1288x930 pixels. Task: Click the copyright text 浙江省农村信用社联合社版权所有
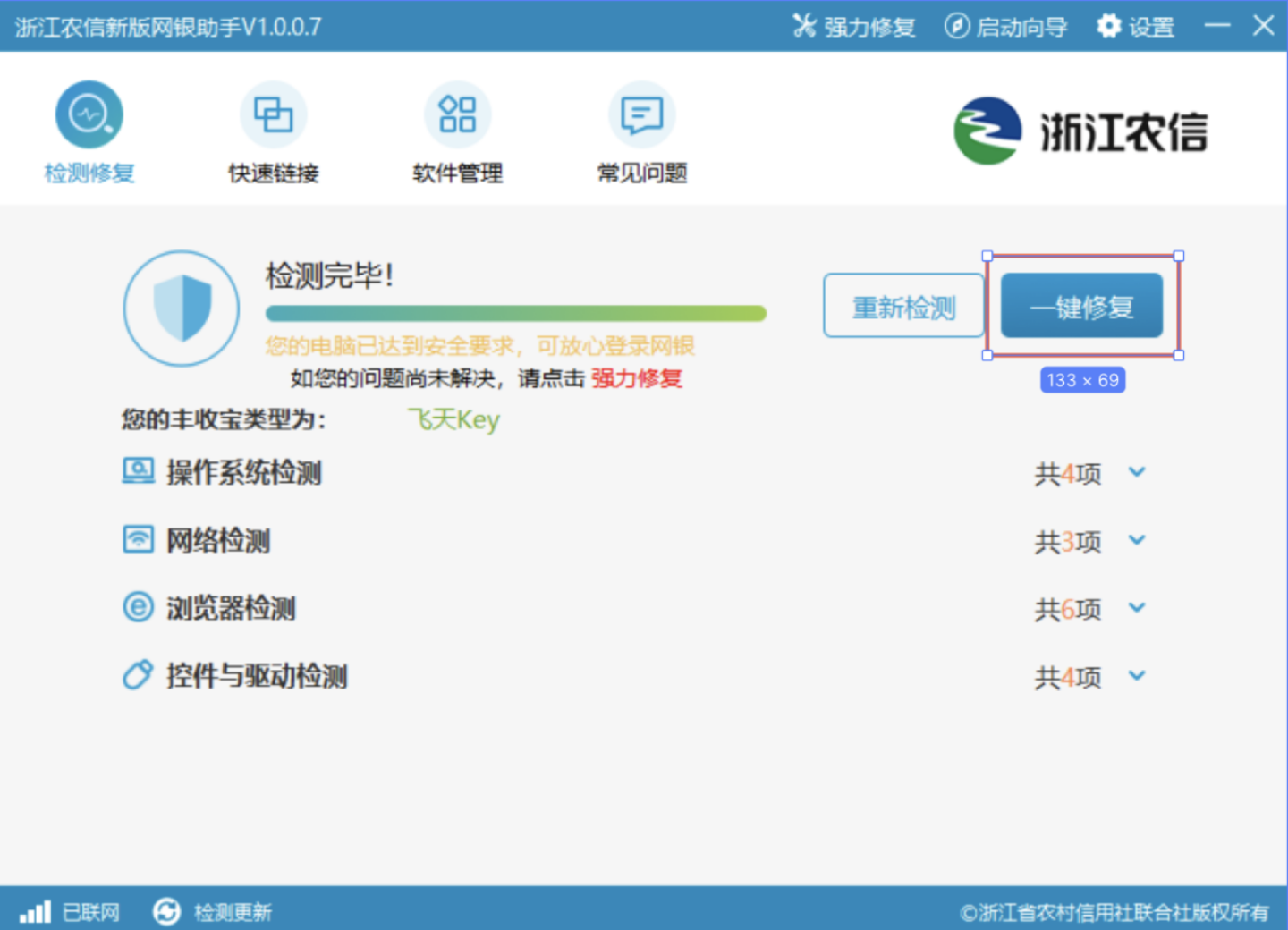click(x=1114, y=912)
